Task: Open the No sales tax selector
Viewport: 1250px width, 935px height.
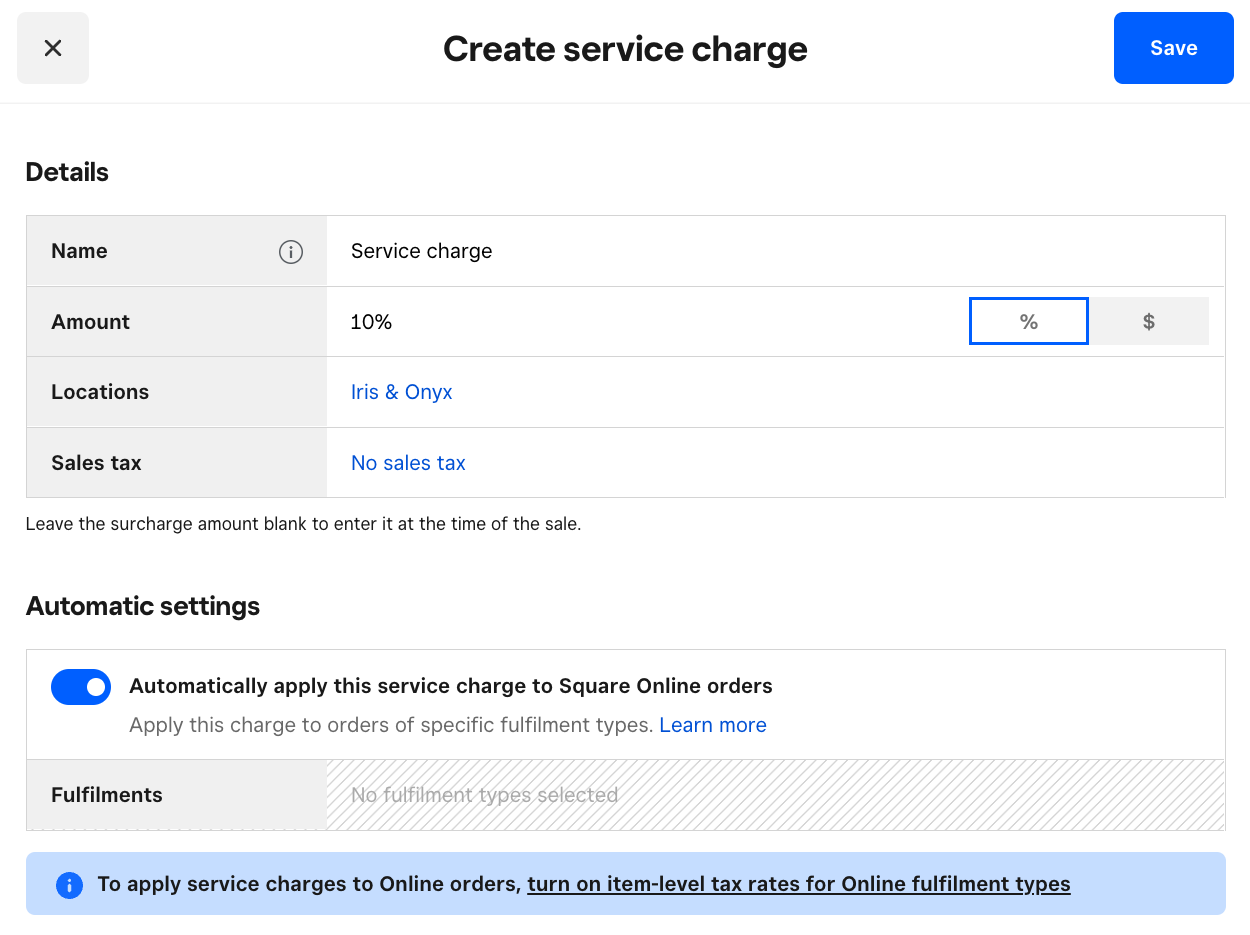Action: (x=408, y=462)
